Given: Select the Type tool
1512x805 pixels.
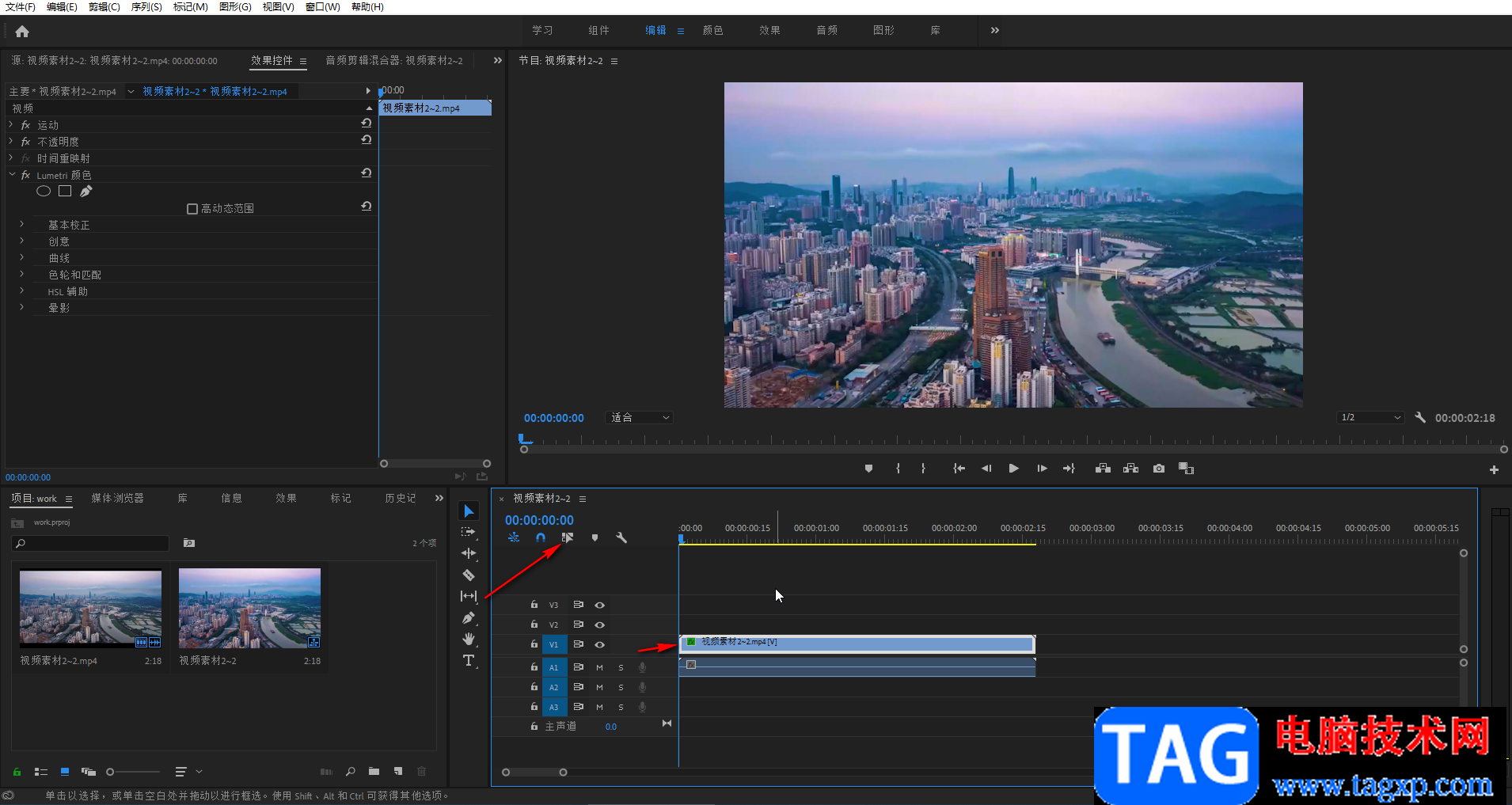Looking at the screenshot, I should 469,660.
